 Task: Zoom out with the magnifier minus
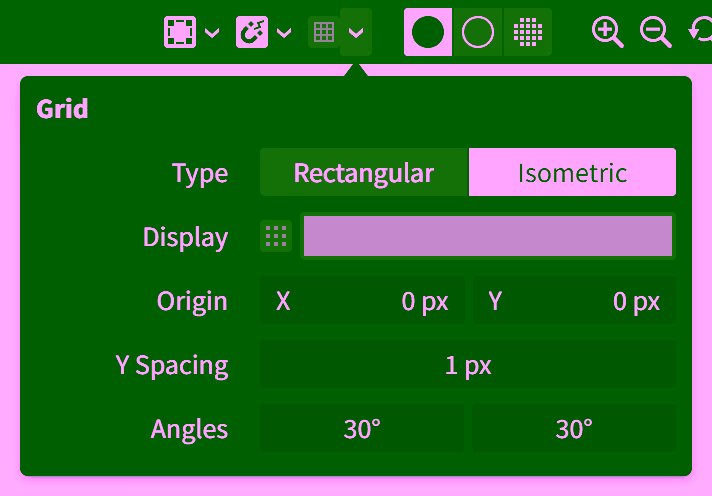(x=655, y=32)
